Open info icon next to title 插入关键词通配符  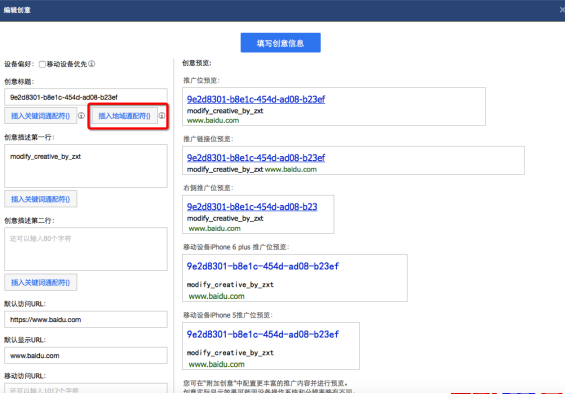[81, 116]
